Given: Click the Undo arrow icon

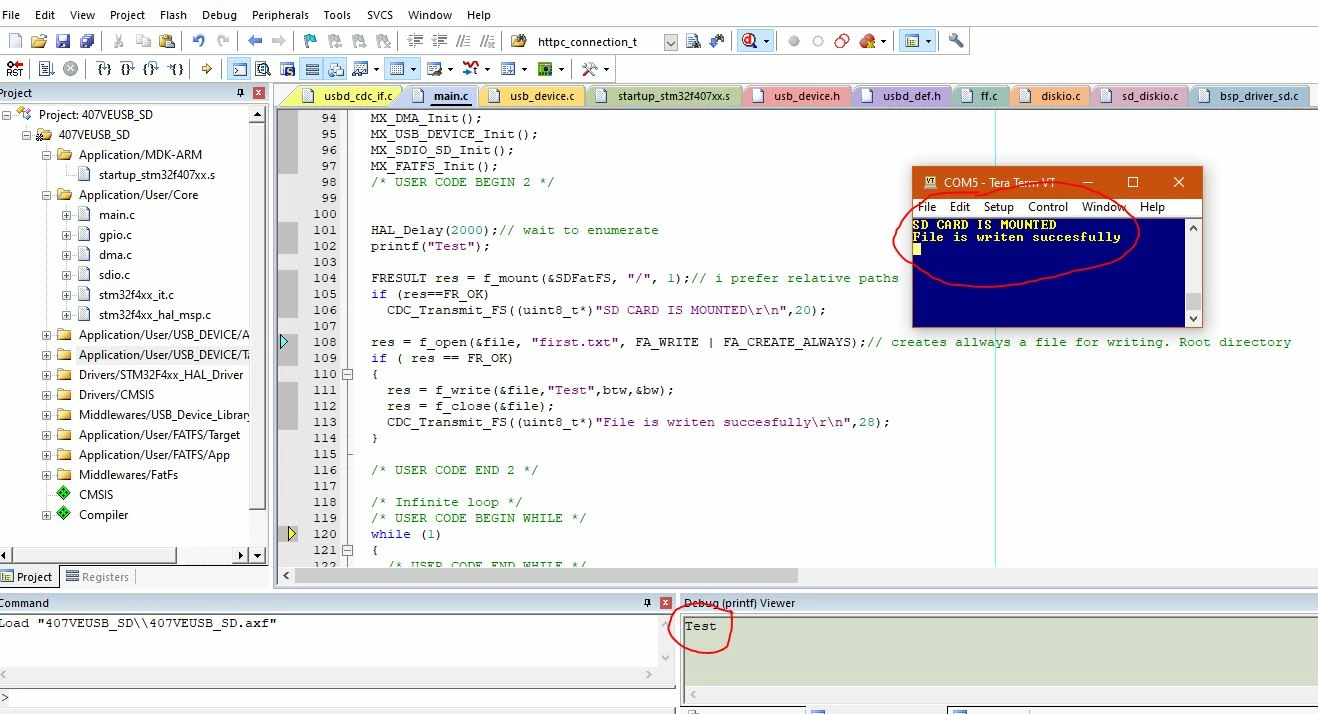Looking at the screenshot, I should 198,41.
